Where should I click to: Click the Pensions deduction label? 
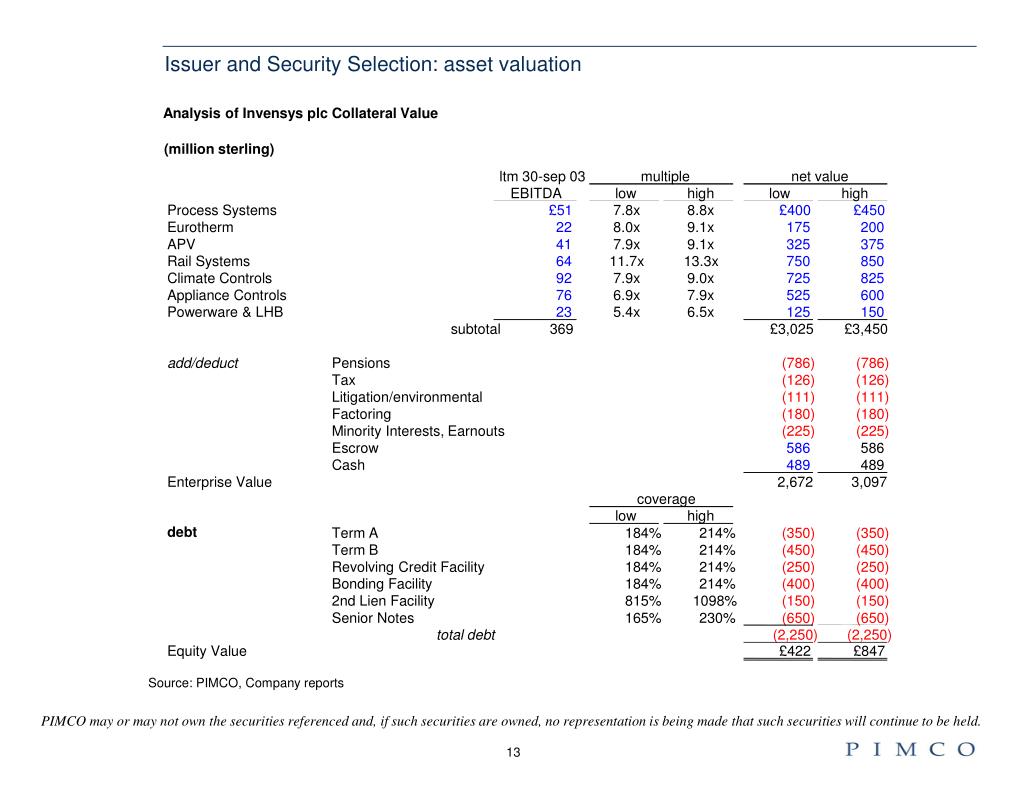(360, 363)
